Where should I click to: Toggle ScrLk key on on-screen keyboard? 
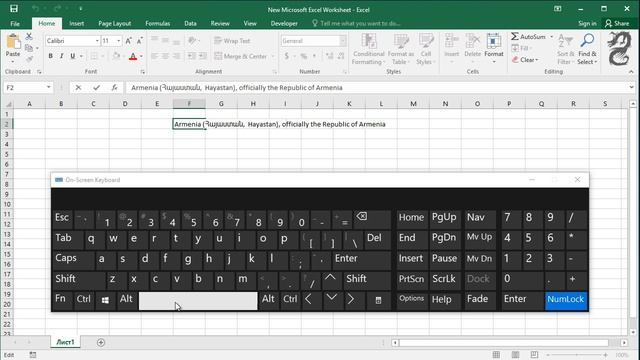click(x=444, y=280)
